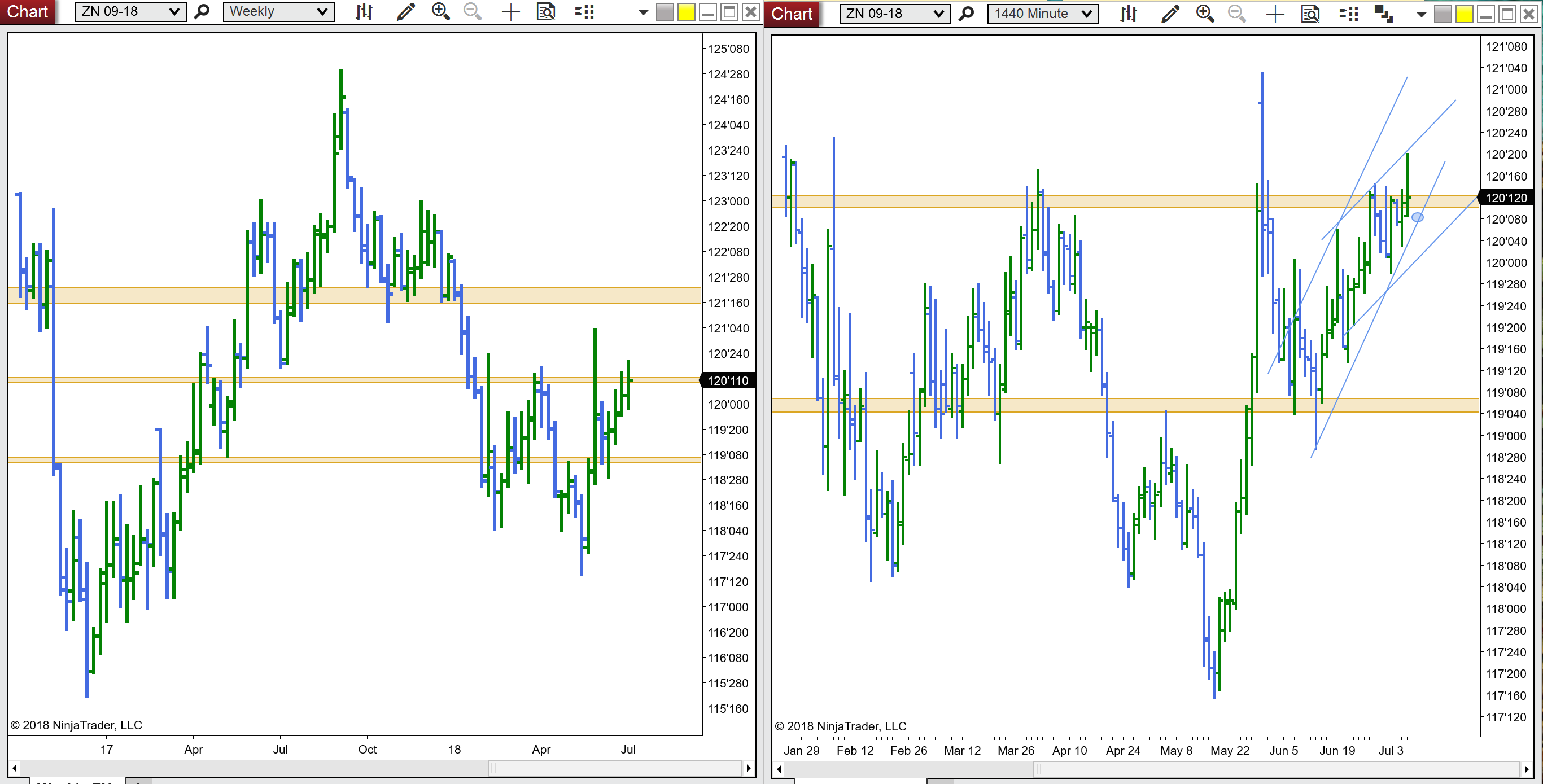Activate the crosshair cursor in 1440 Minute chart

(1275, 14)
